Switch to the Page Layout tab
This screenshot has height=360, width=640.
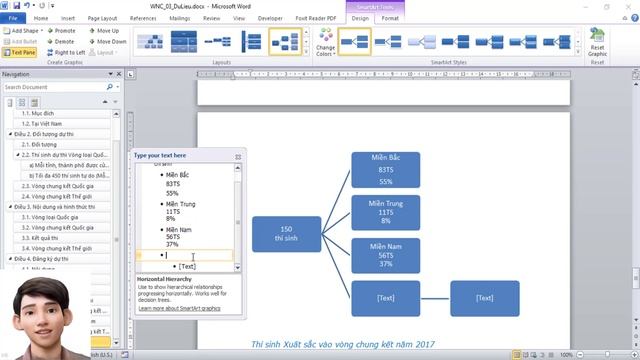102,18
